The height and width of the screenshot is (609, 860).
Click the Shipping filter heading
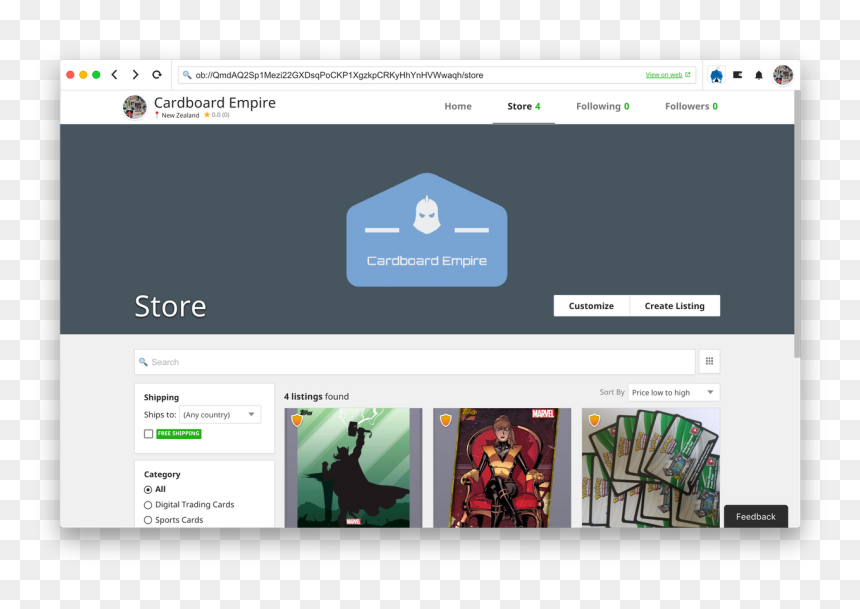click(x=161, y=397)
